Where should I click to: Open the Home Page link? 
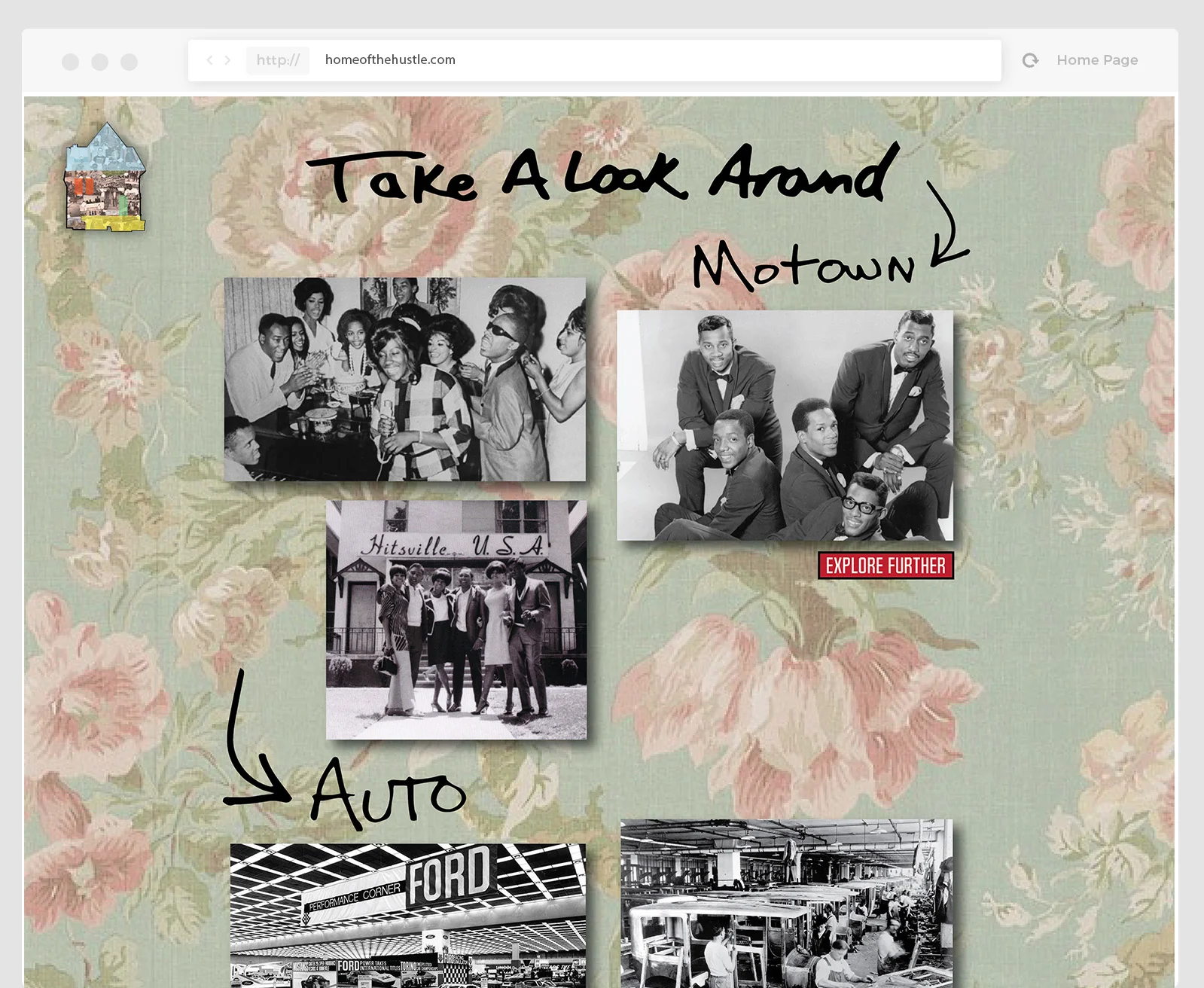point(1097,60)
